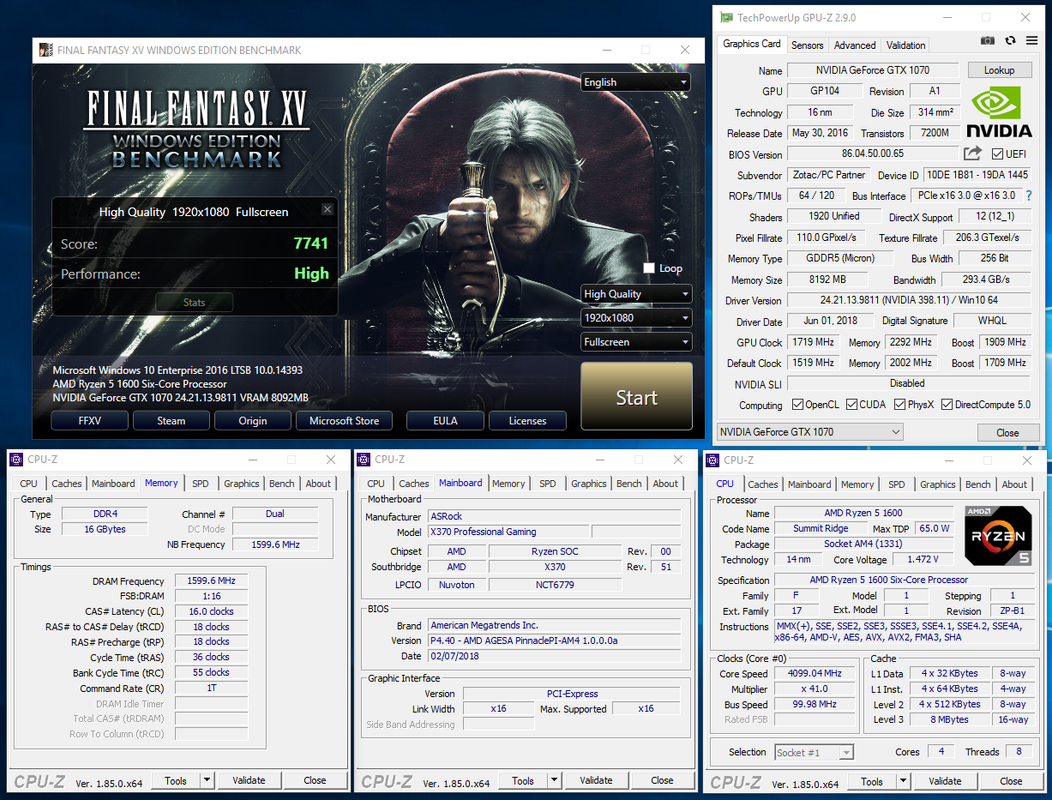
Task: Open the EULA button
Action: (x=445, y=421)
